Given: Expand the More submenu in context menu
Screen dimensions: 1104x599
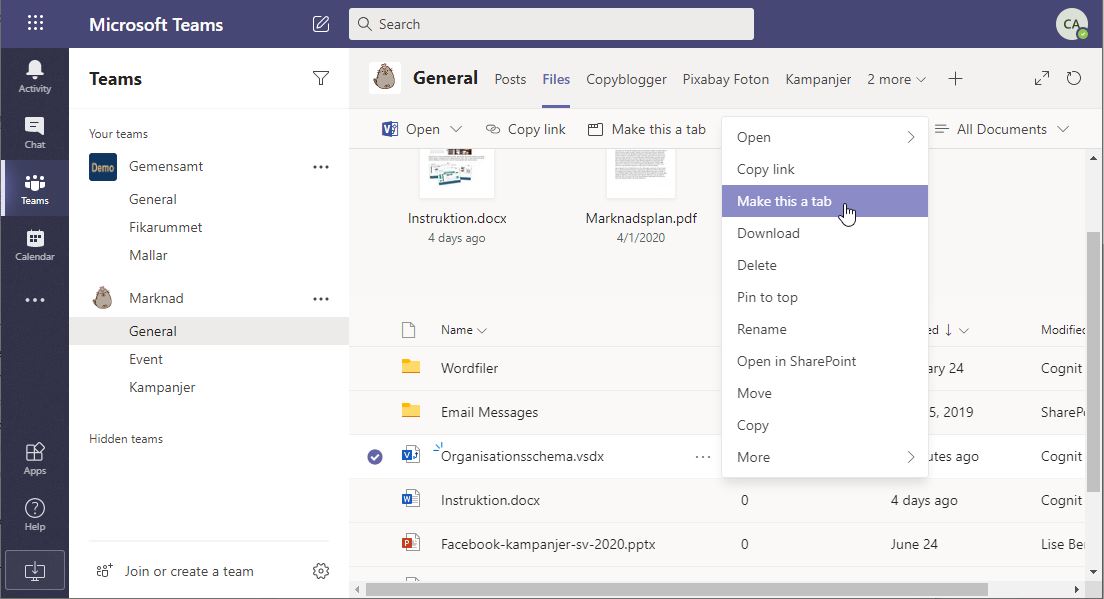Looking at the screenshot, I should 824,457.
